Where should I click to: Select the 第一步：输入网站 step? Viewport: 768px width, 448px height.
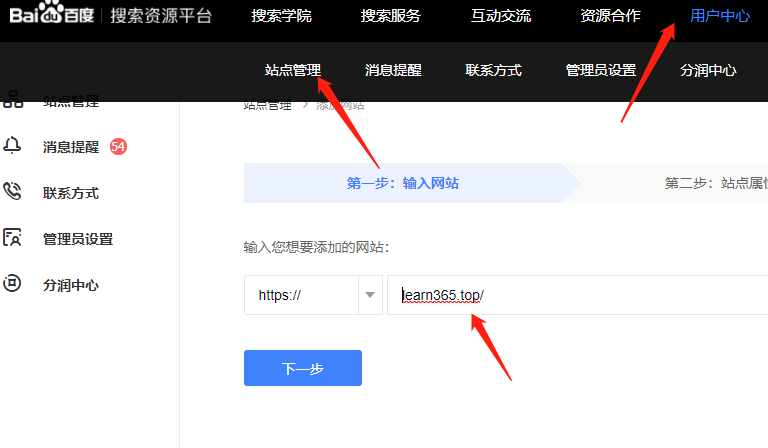click(403, 183)
